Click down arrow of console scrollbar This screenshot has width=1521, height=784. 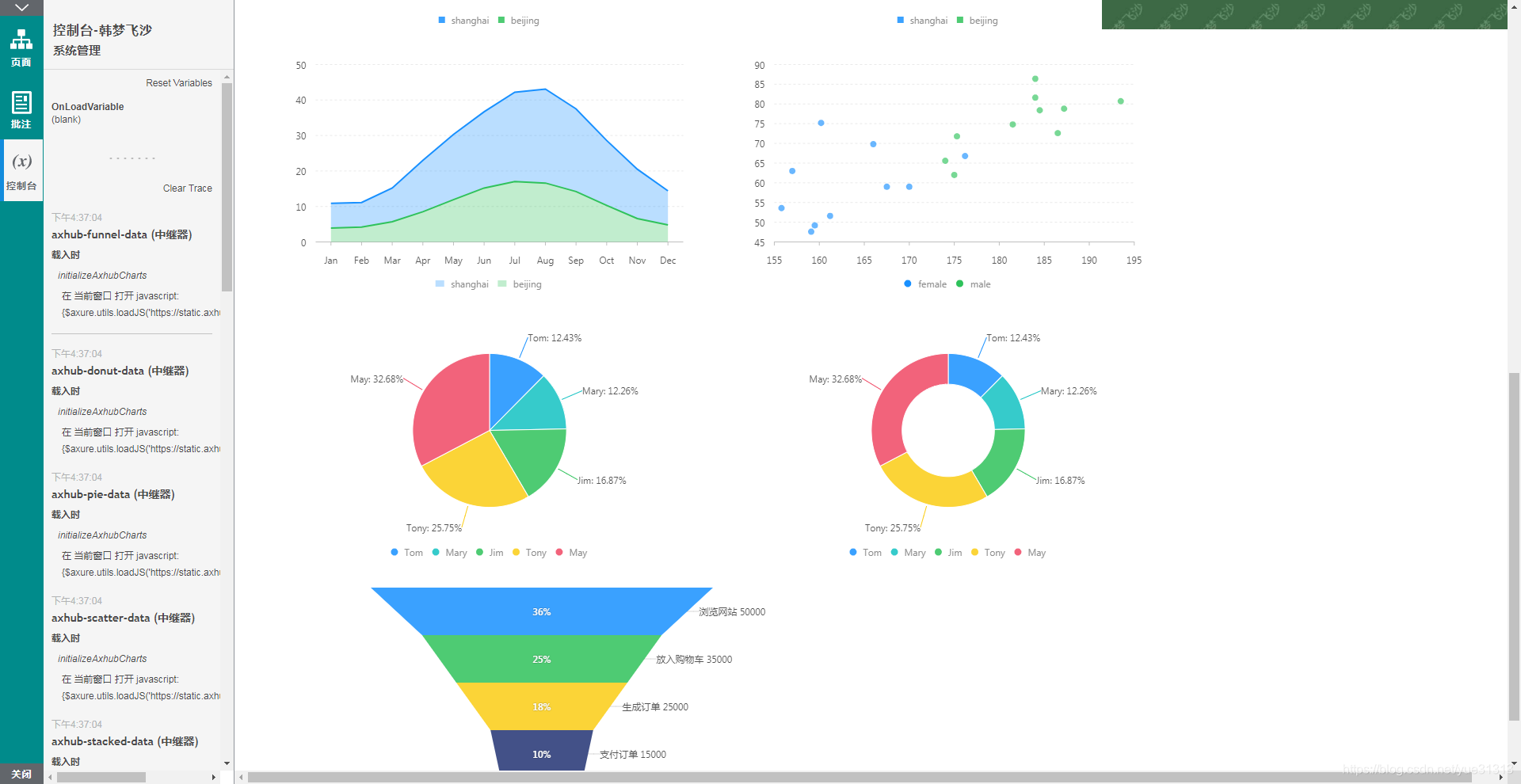227,763
